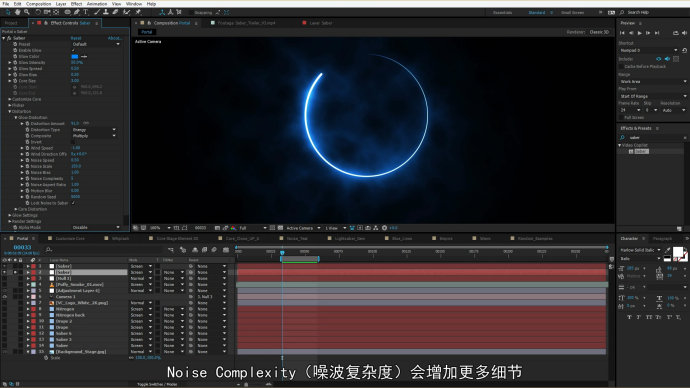Viewport: 690px width, 388px height.
Task: Toggle the Invert checkbox under Glow Distortion
Action: (x=73, y=142)
